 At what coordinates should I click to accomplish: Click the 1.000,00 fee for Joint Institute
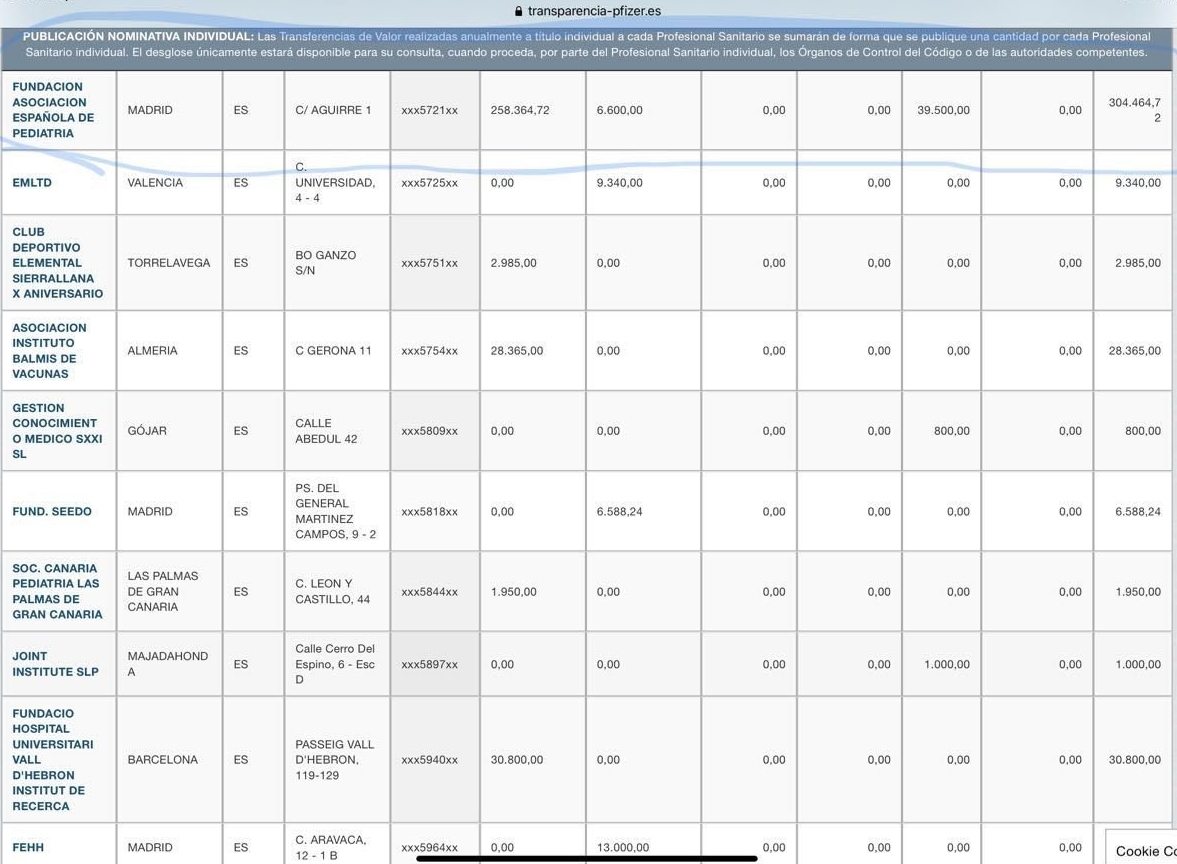(x=947, y=664)
